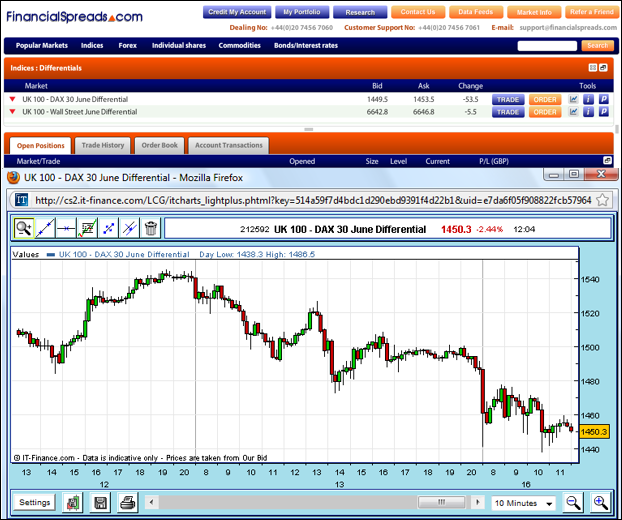This screenshot has width=622, height=520.
Task: Open the Bonds/Interest rates menu
Action: click(x=306, y=46)
